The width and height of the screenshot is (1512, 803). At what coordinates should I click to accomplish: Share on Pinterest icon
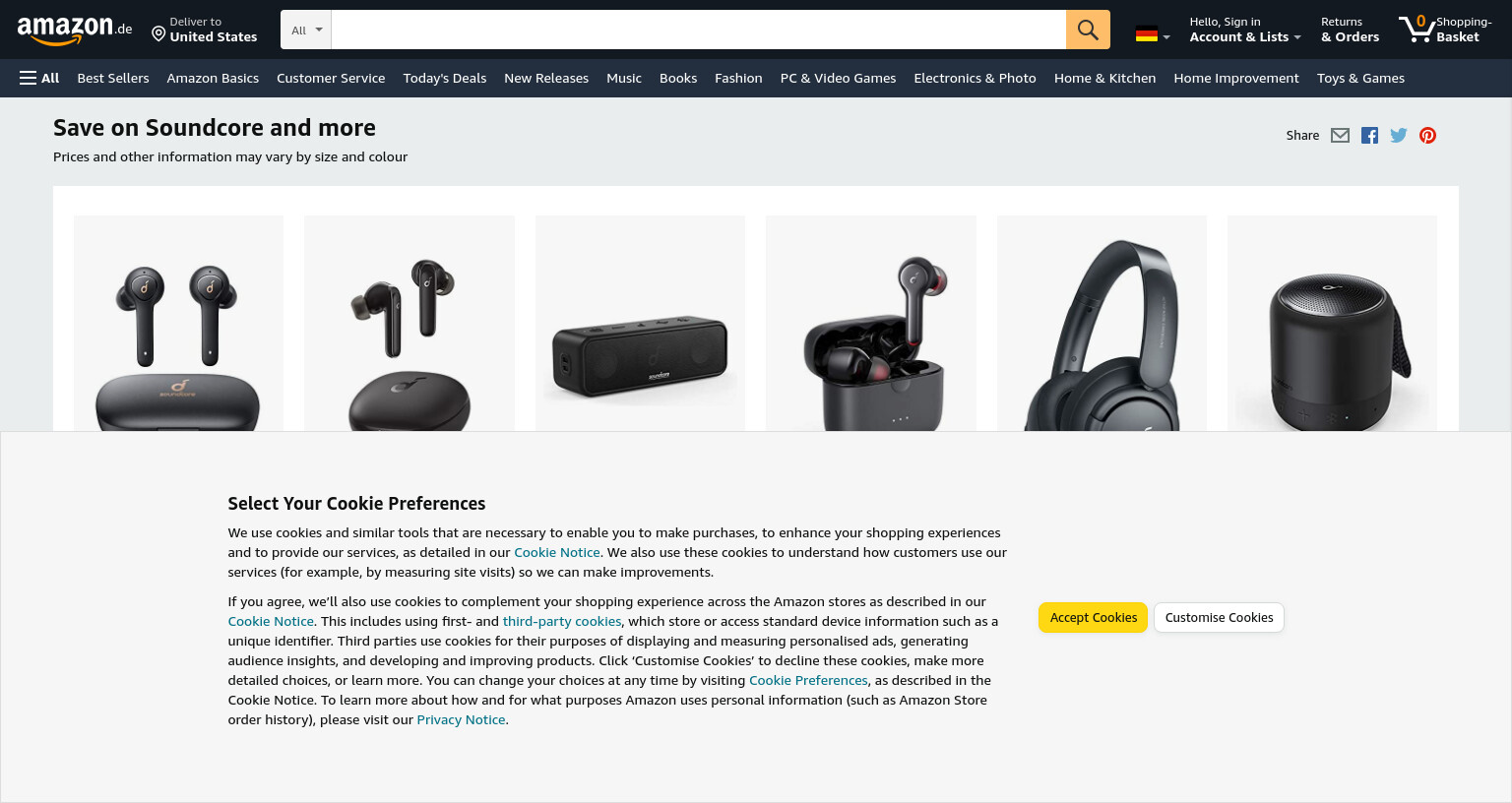[x=1427, y=136]
